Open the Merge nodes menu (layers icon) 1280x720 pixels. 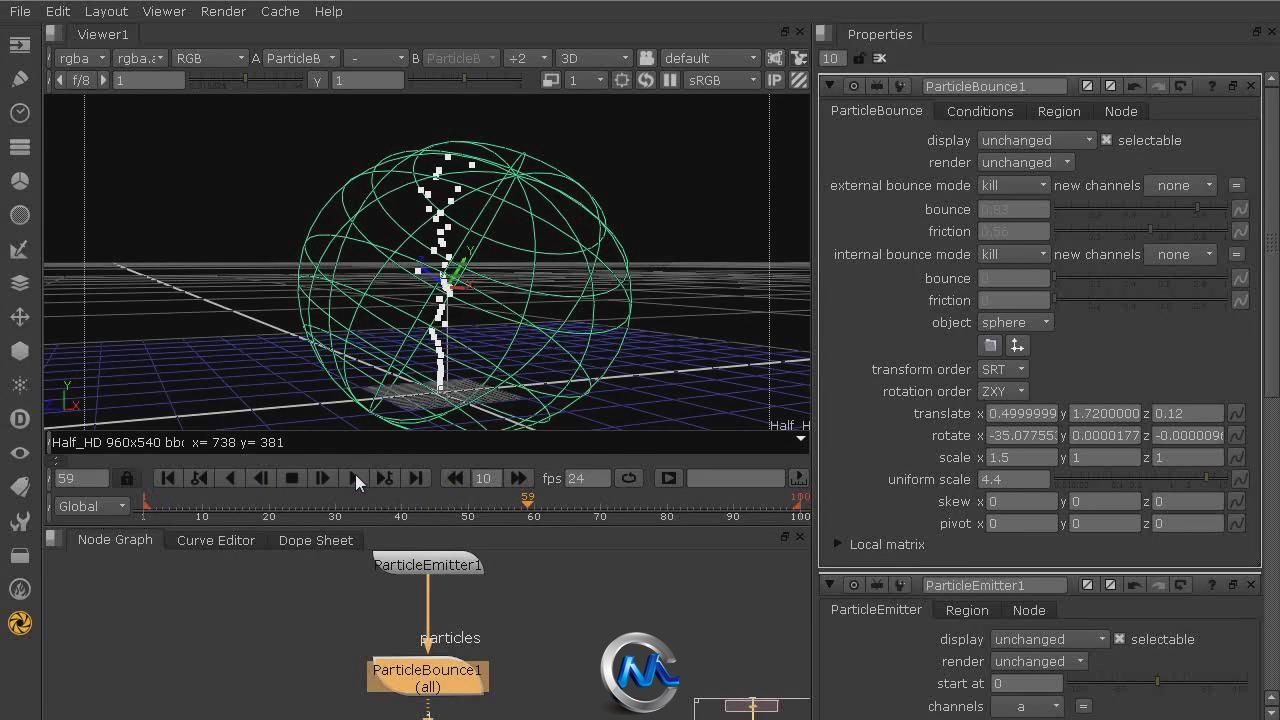[x=20, y=283]
